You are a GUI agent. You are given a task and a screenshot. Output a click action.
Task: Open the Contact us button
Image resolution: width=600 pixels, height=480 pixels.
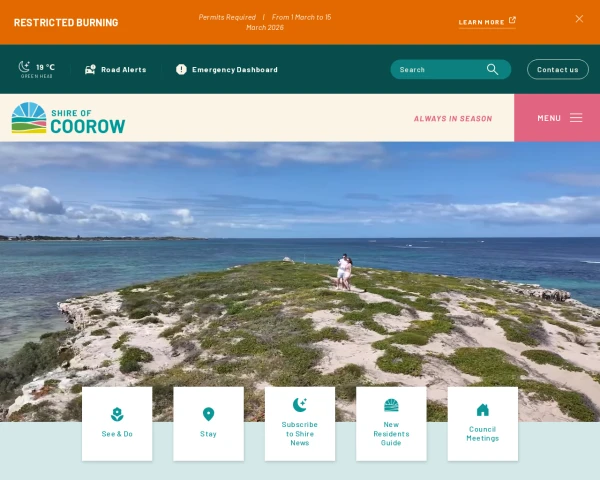coord(558,69)
